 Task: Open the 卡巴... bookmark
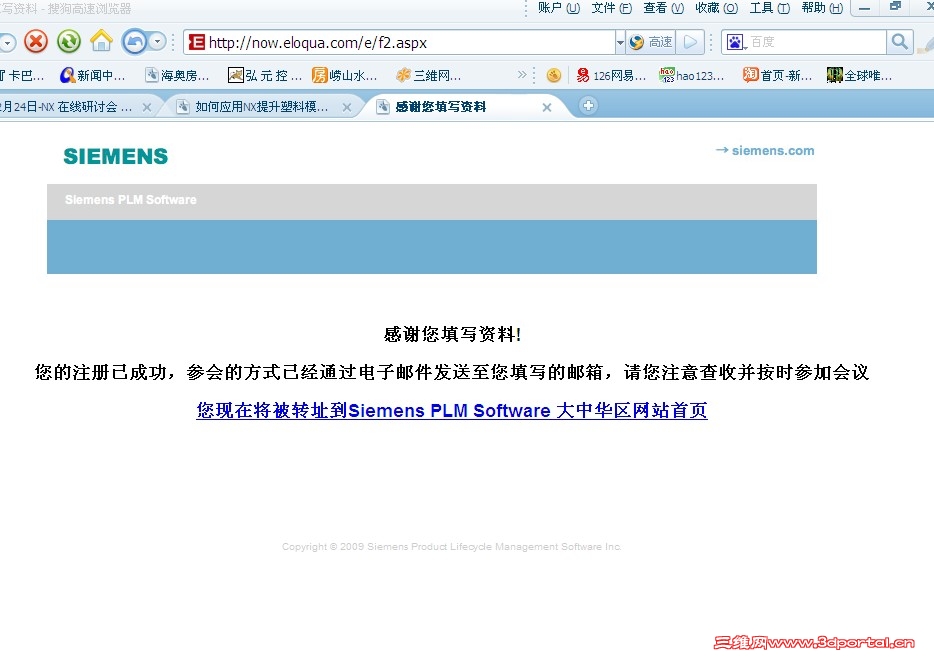pos(21,76)
